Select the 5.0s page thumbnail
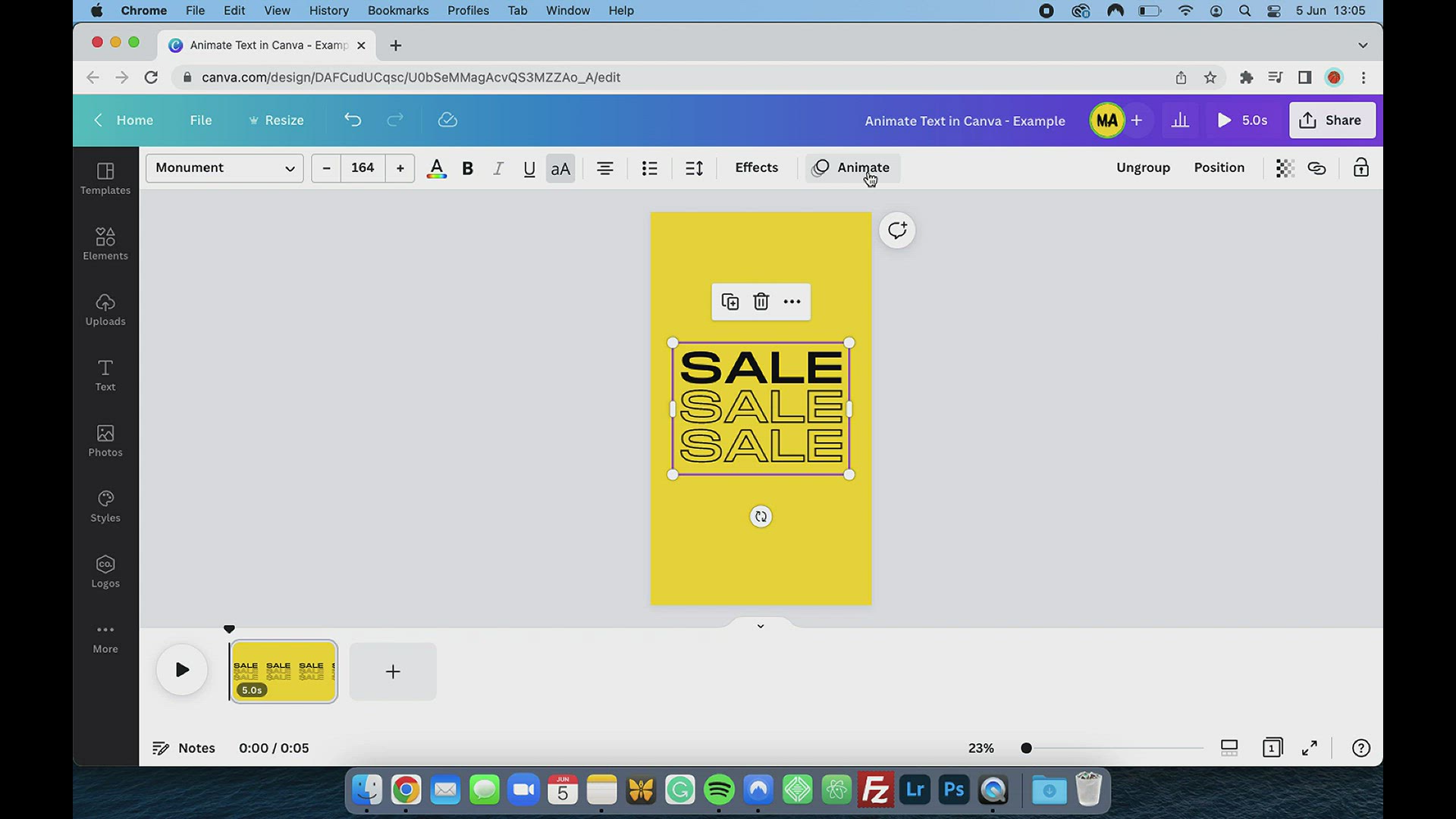 tap(284, 671)
